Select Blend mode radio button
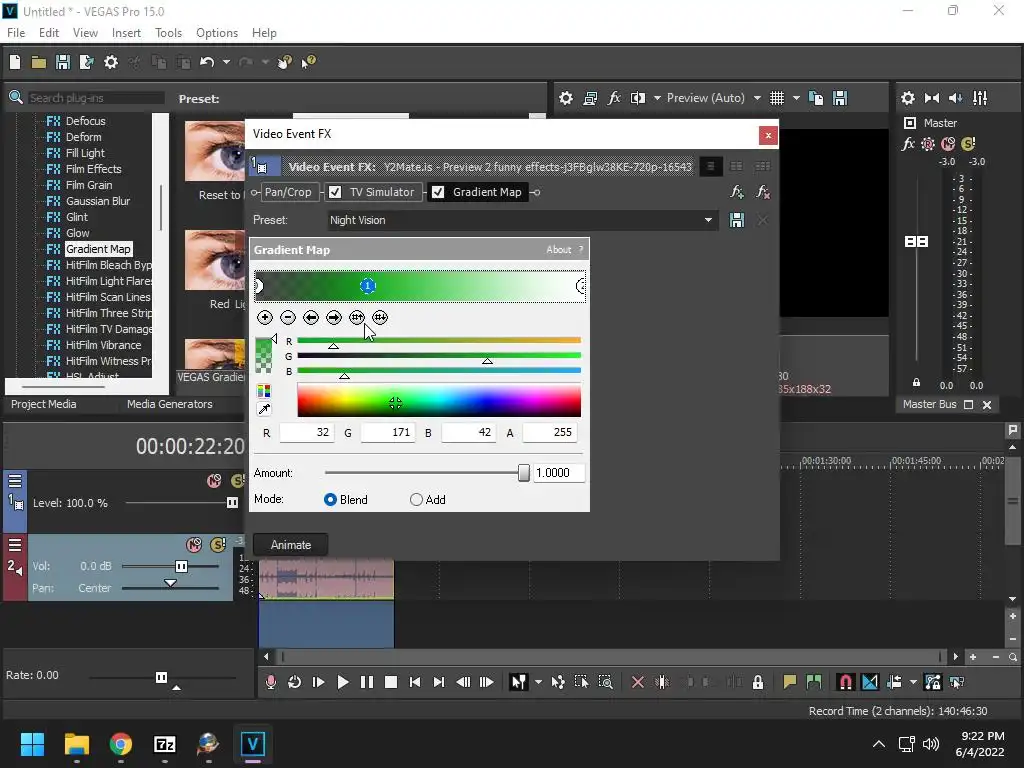Screen dimensions: 1024x768 (330, 500)
